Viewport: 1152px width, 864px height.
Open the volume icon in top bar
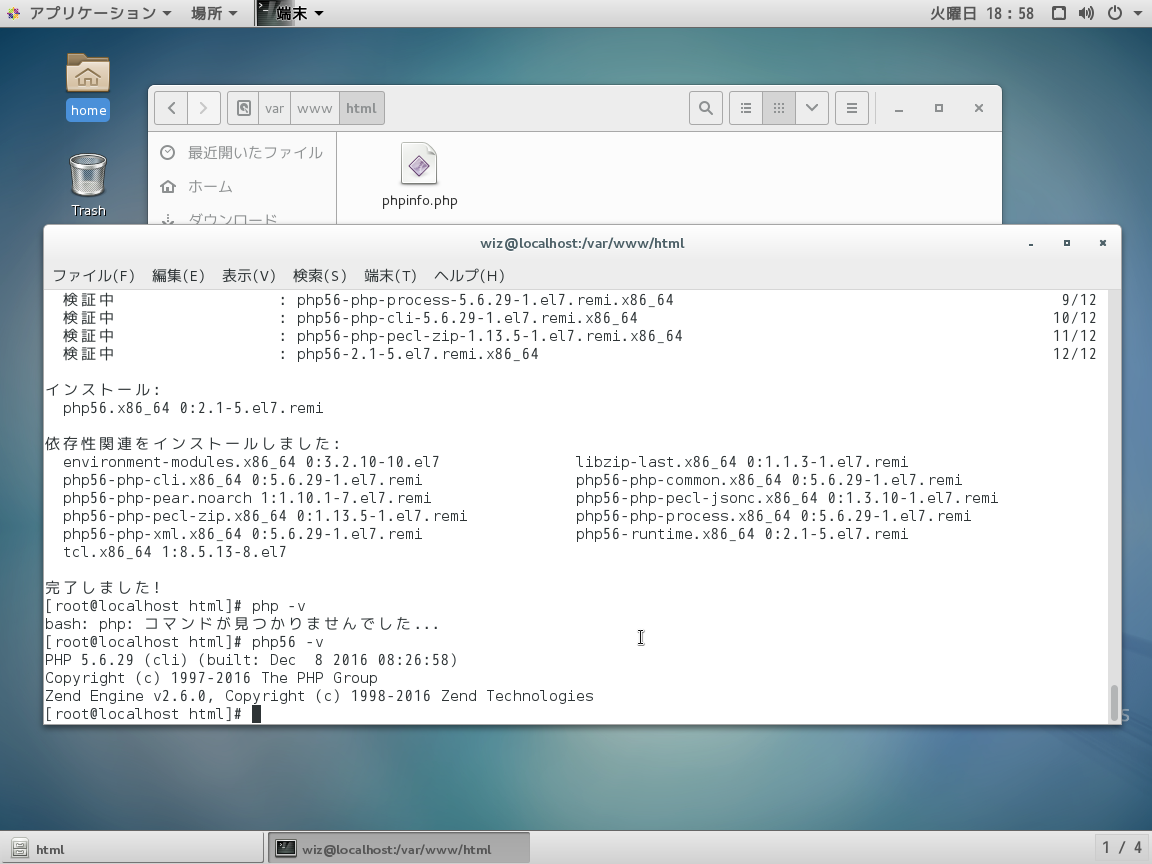coord(1086,13)
